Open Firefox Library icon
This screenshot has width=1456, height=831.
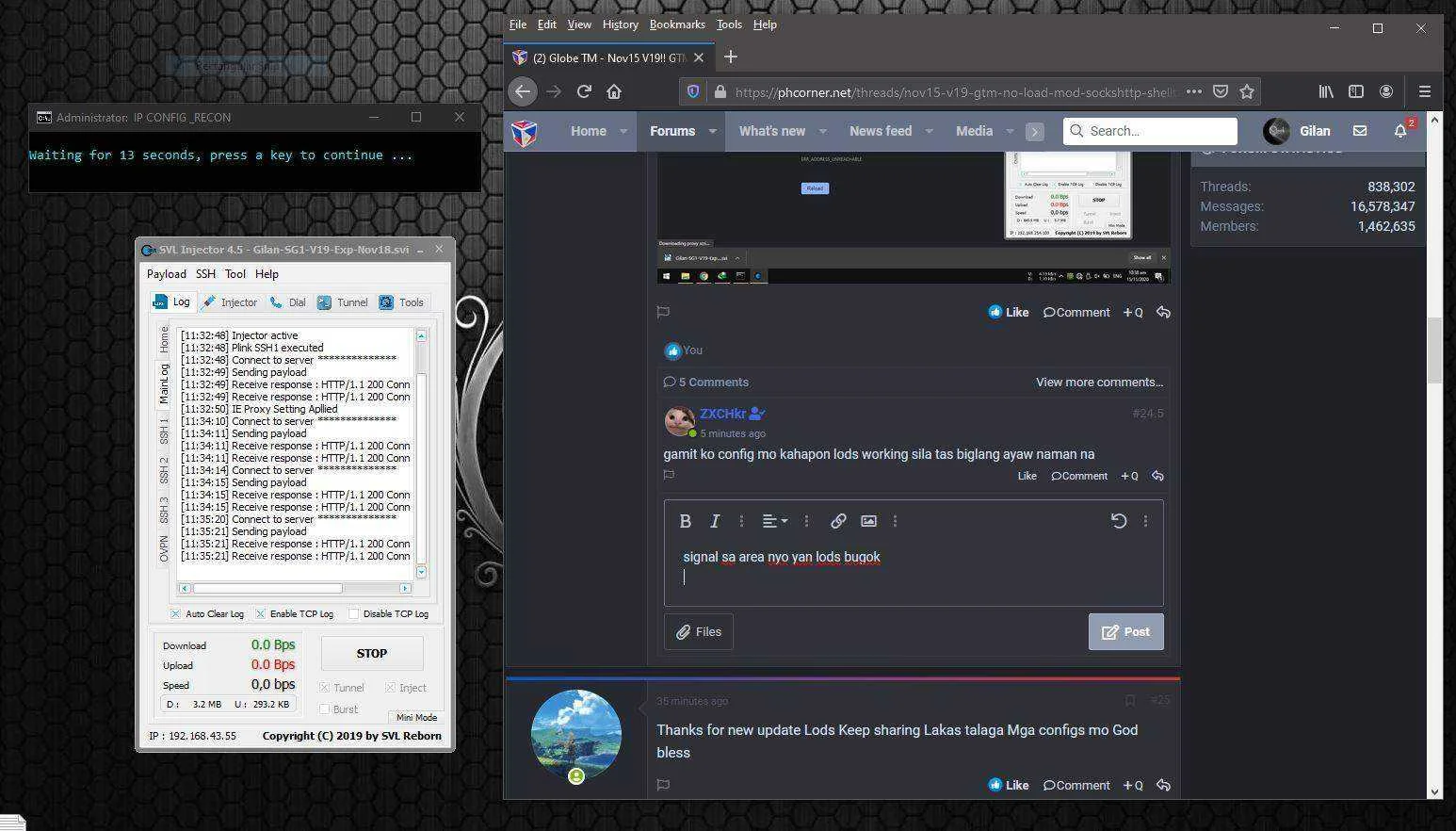pos(1326,91)
